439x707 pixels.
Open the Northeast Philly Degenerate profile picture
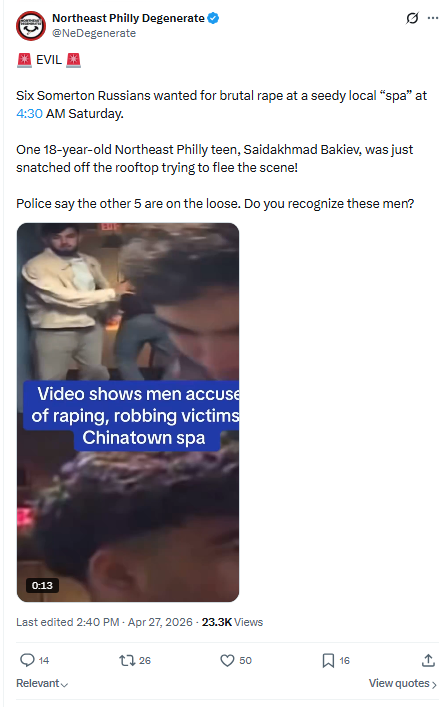pyautogui.click(x=31, y=26)
